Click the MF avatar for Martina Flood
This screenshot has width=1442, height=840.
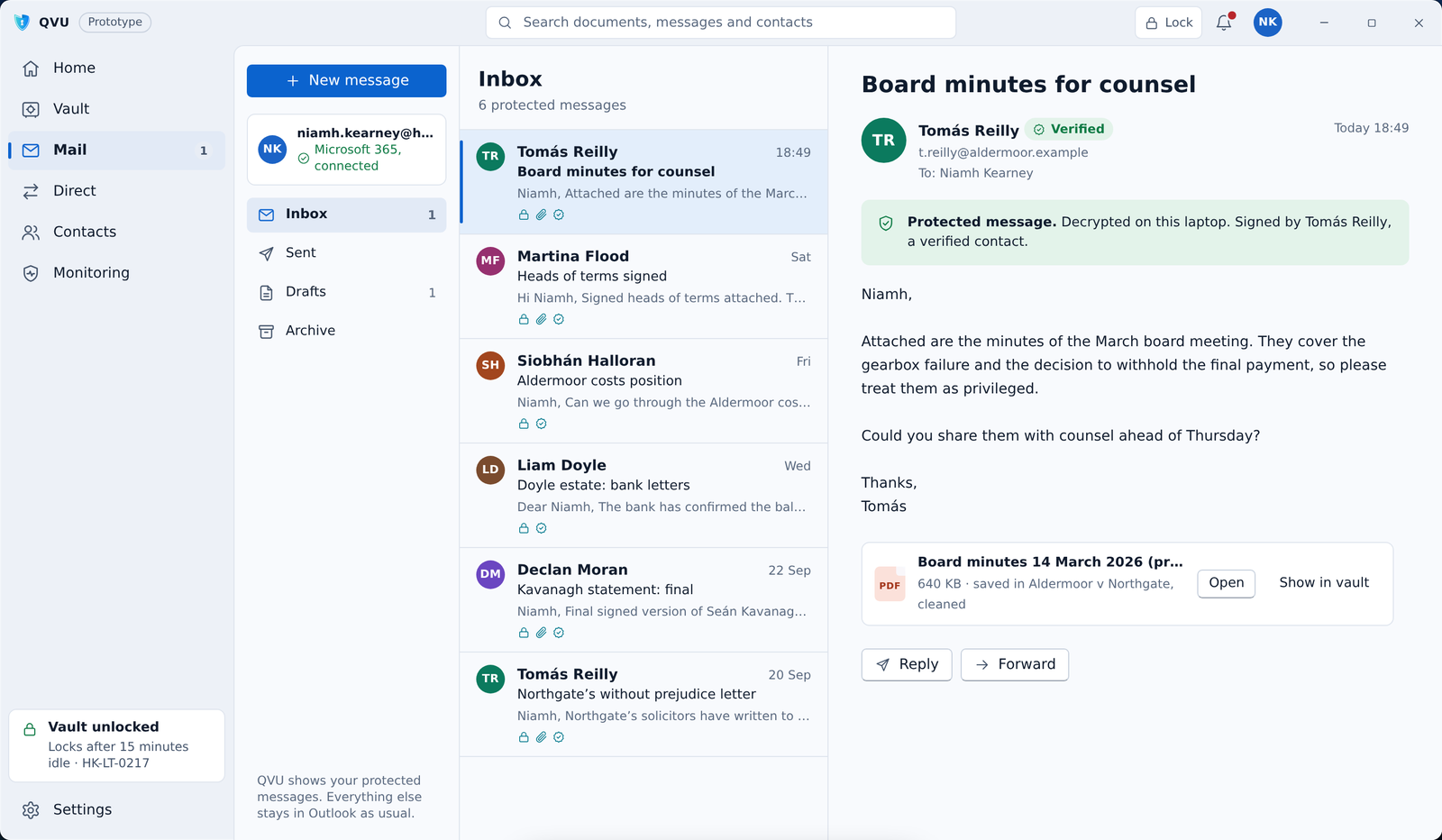[490, 260]
